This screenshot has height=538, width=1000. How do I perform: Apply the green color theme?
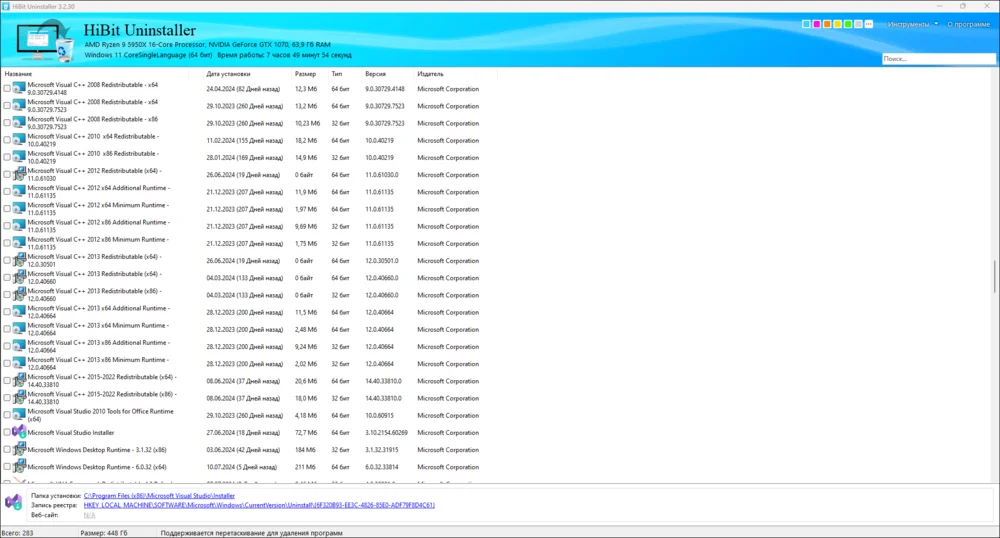[x=848, y=24]
